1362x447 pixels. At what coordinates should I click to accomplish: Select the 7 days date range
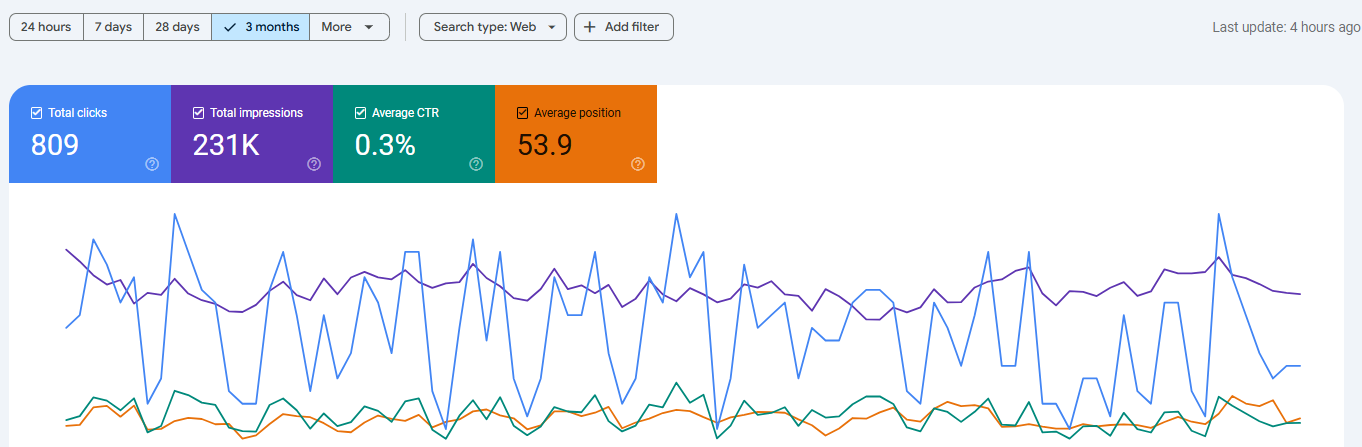113,27
